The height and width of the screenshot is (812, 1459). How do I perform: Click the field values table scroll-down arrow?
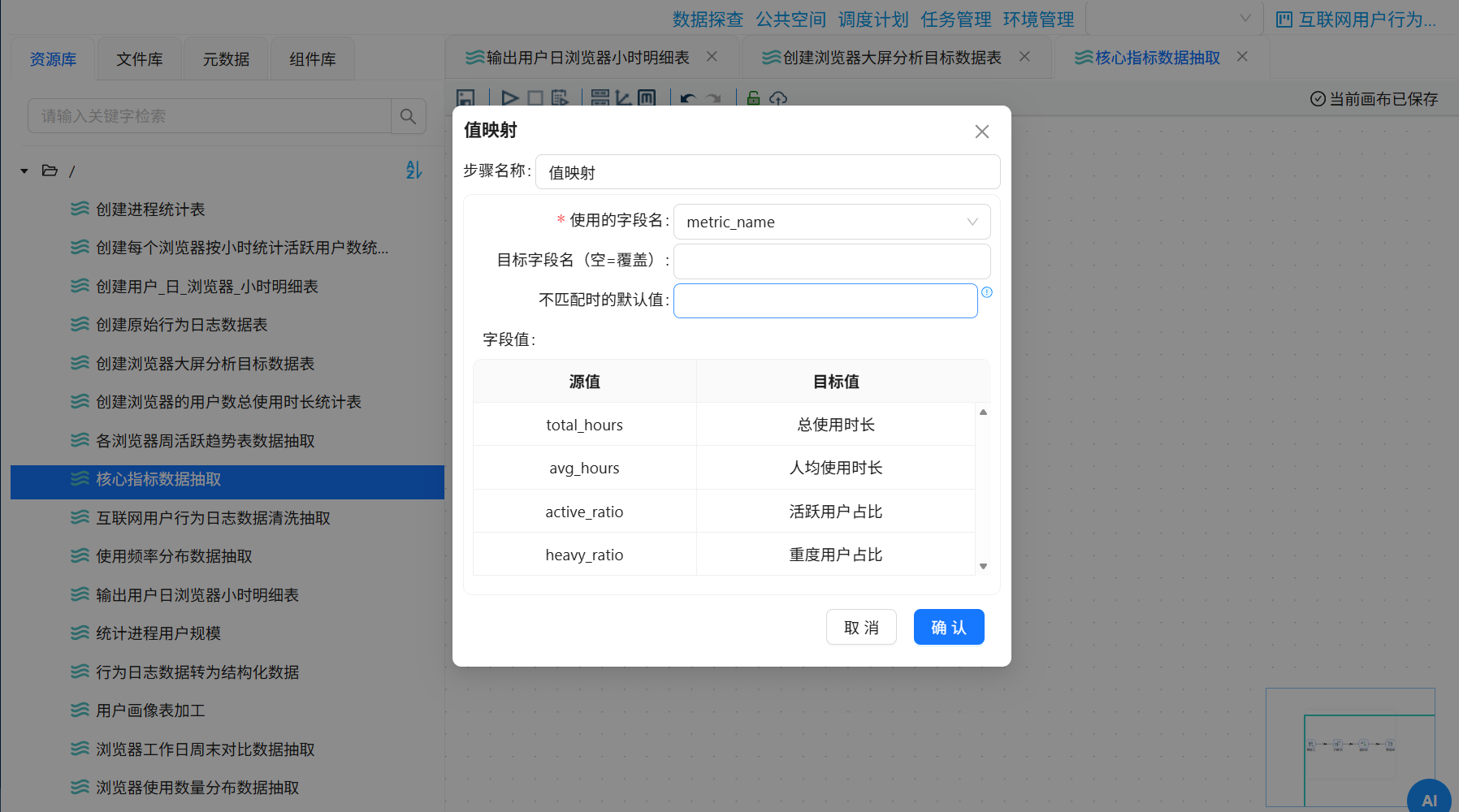click(x=984, y=566)
